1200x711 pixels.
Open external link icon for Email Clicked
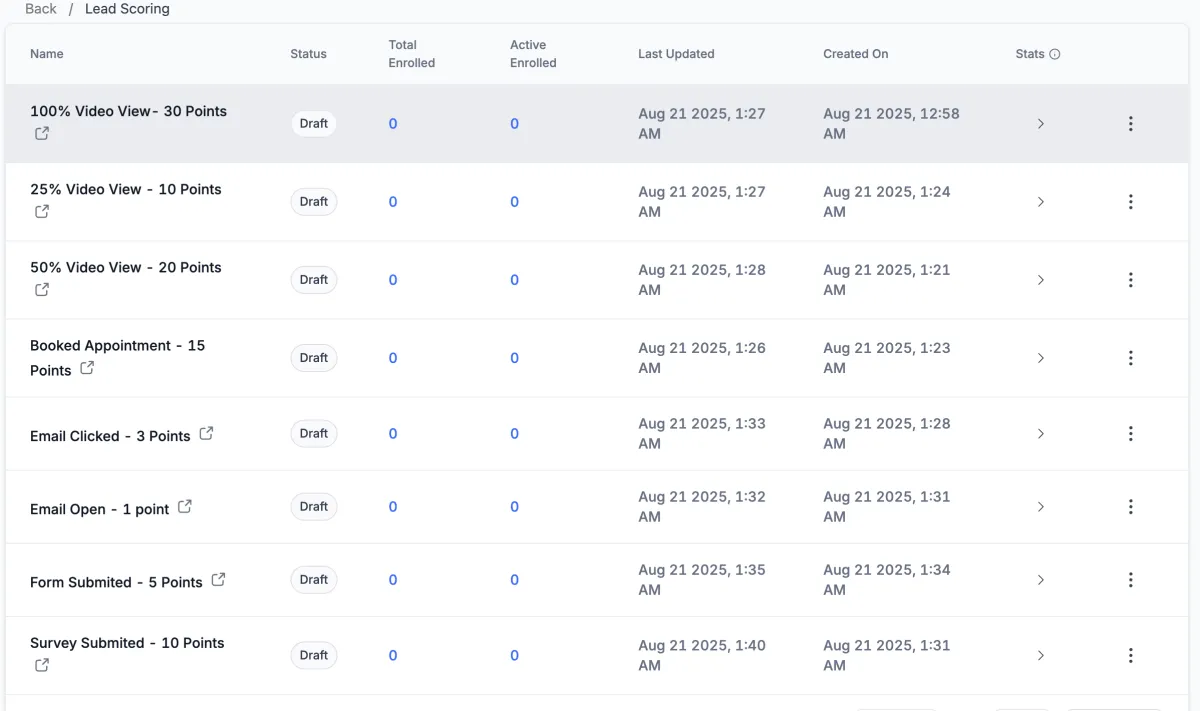206,434
